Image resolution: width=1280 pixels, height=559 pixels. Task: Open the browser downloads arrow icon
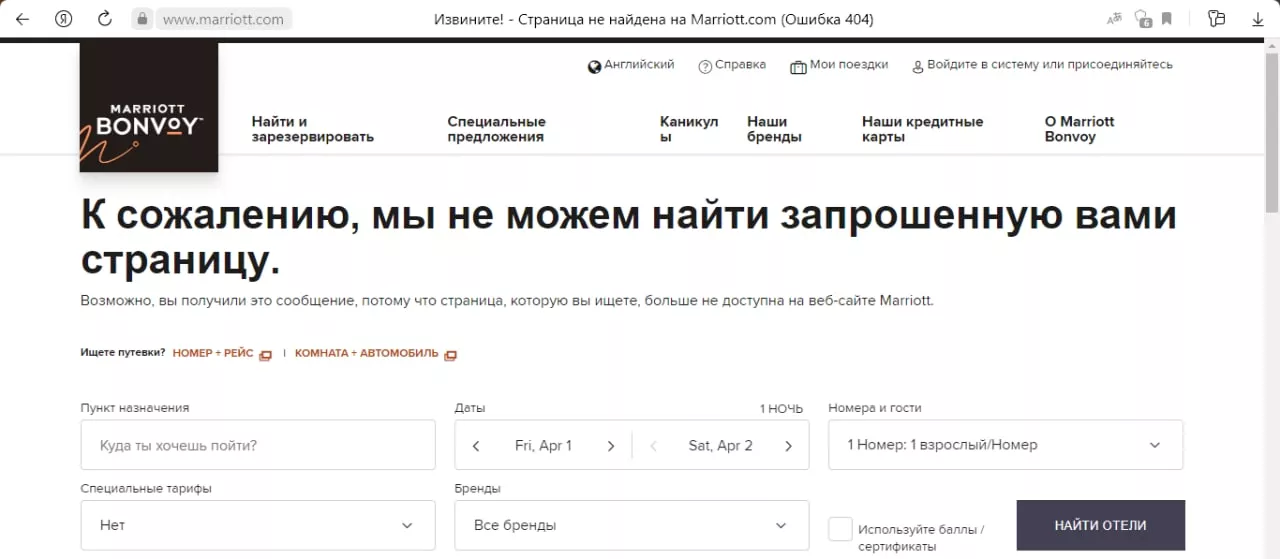pyautogui.click(x=1258, y=19)
